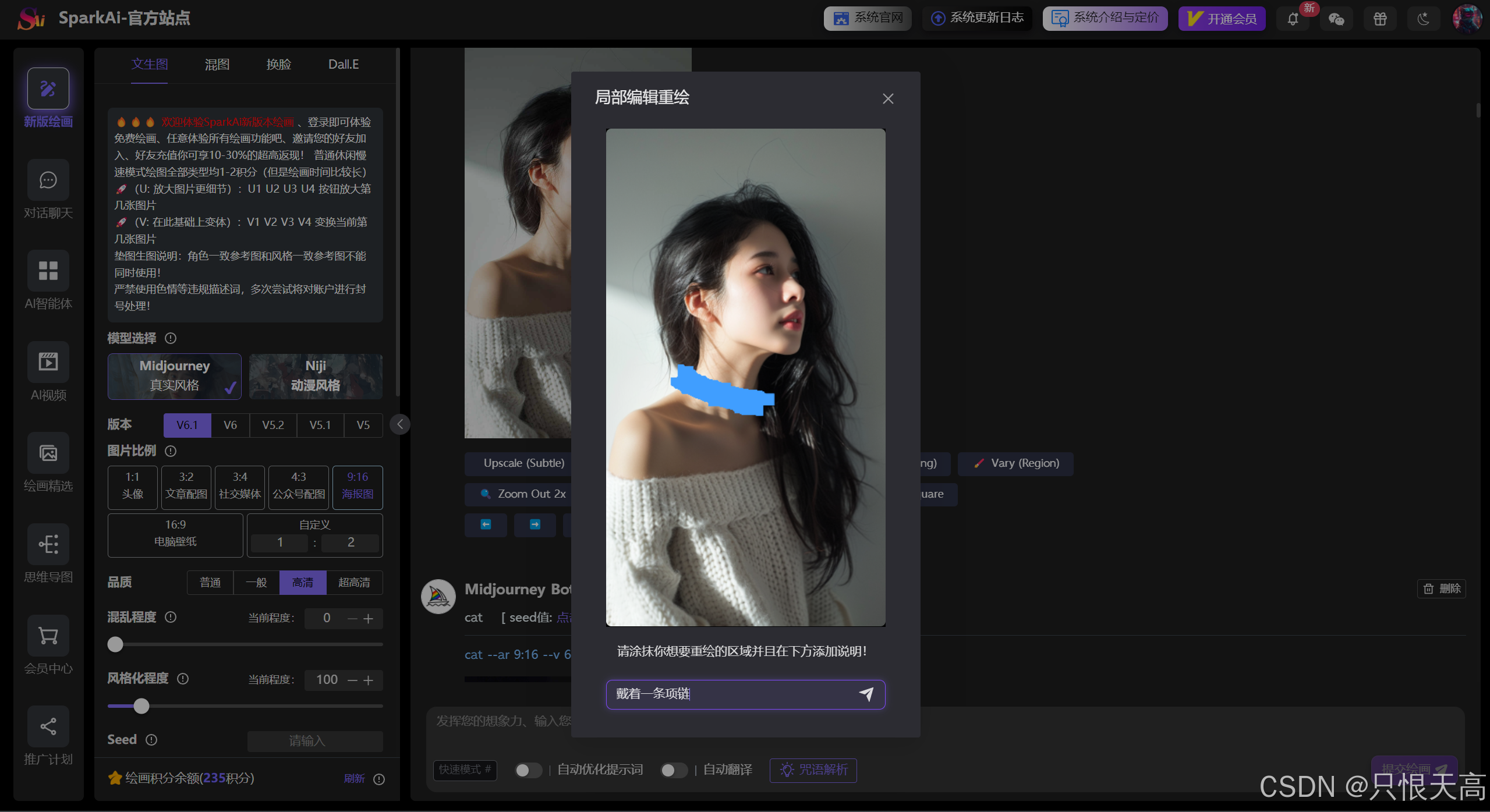Select Midjourney 真实风格 model
The height and width of the screenshot is (812, 1490).
coord(175,376)
